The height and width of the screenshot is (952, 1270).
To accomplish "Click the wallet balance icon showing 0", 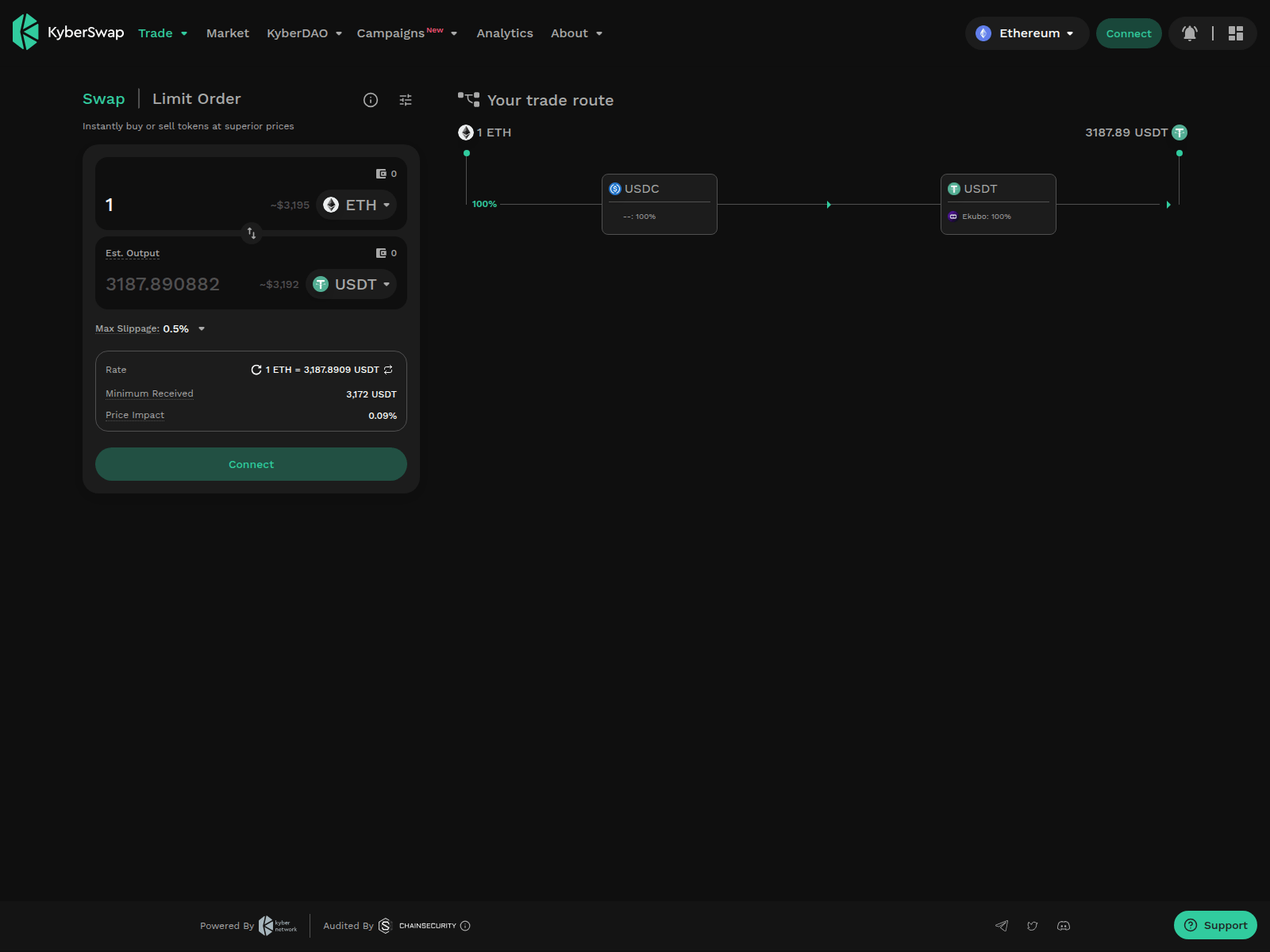I will point(382,173).
